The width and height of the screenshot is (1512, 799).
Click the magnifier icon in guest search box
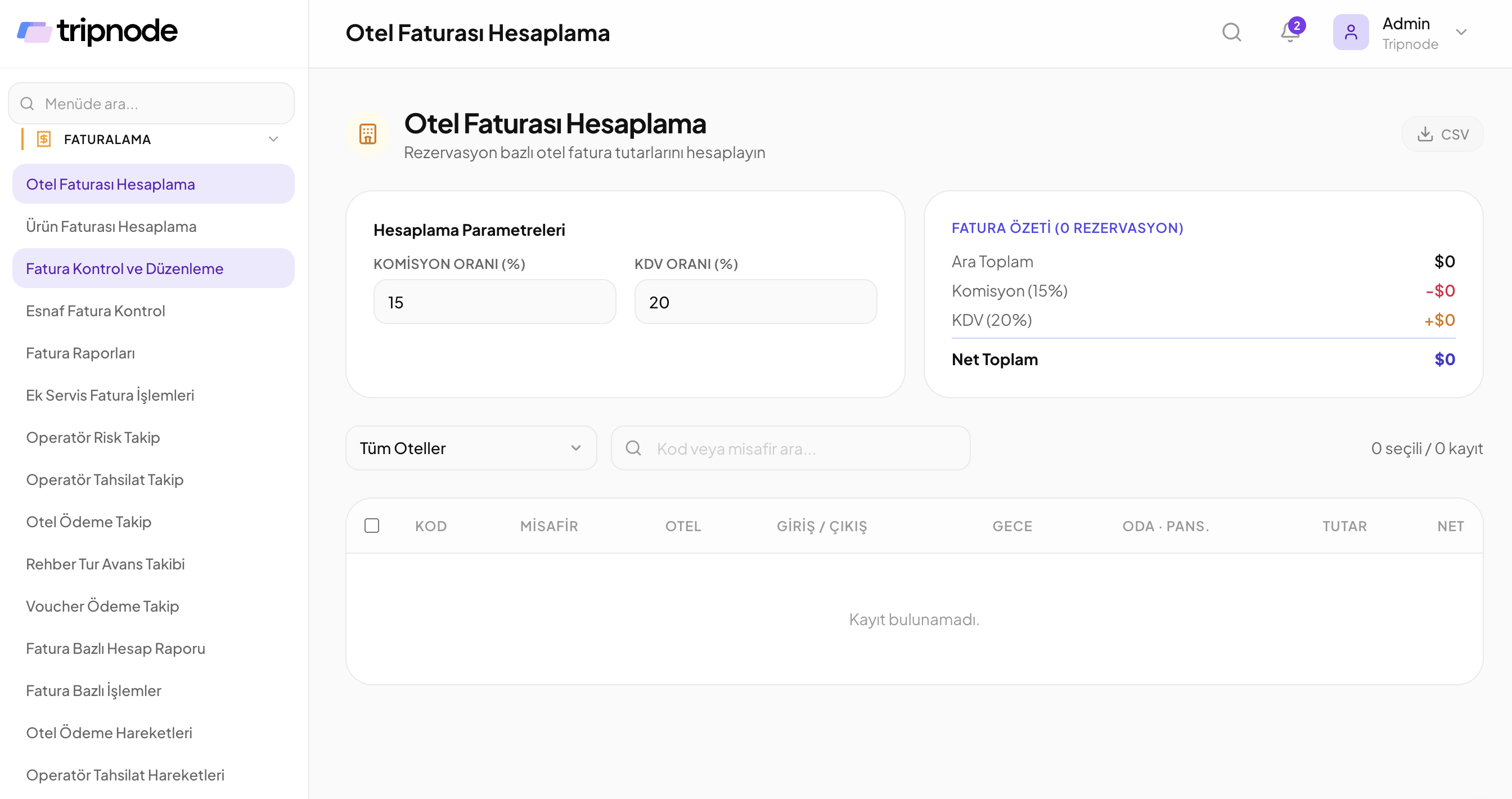[x=633, y=448]
